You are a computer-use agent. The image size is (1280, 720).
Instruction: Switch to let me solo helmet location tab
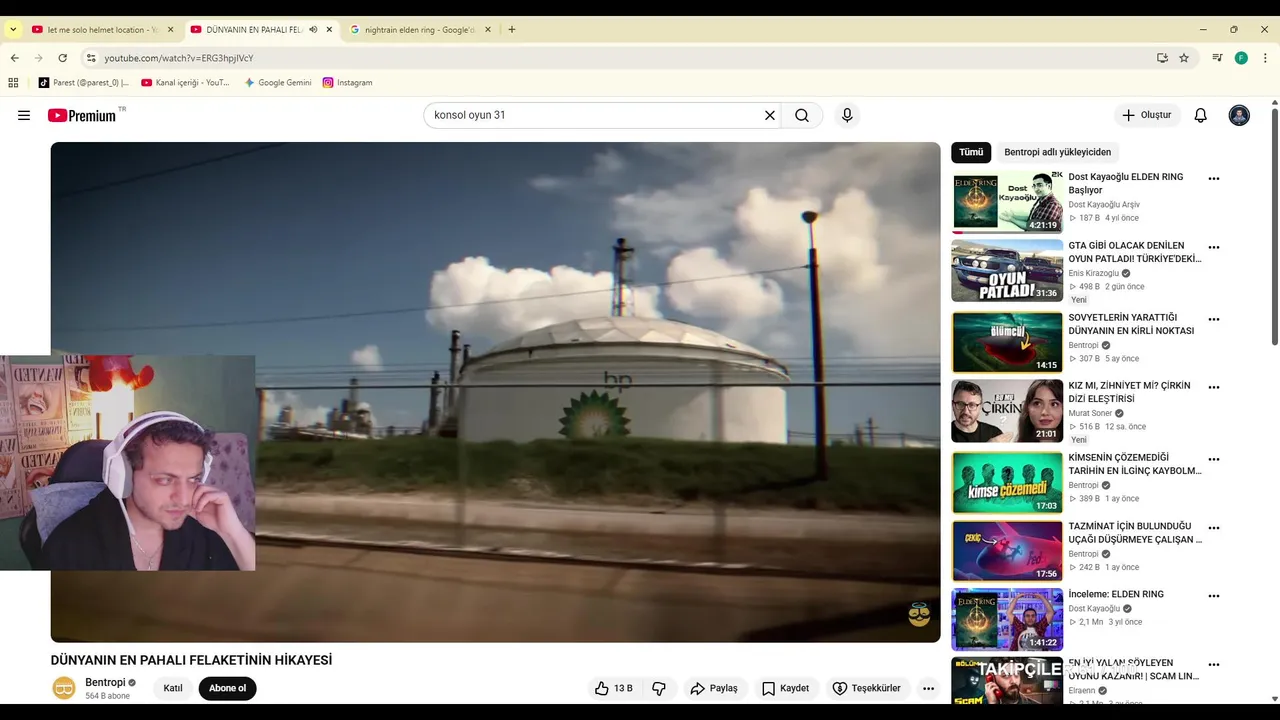click(102, 30)
